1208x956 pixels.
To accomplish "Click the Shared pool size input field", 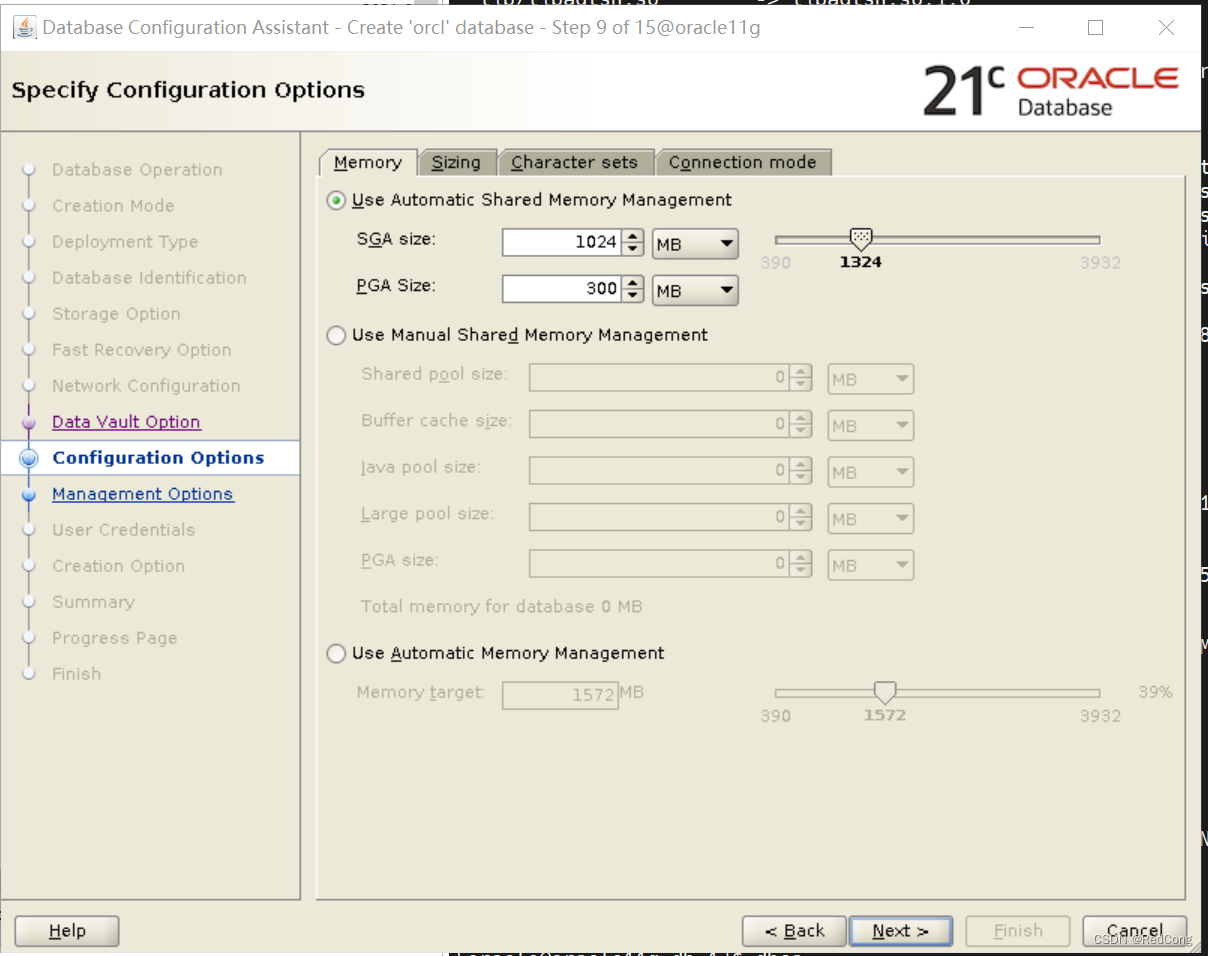I will [659, 379].
